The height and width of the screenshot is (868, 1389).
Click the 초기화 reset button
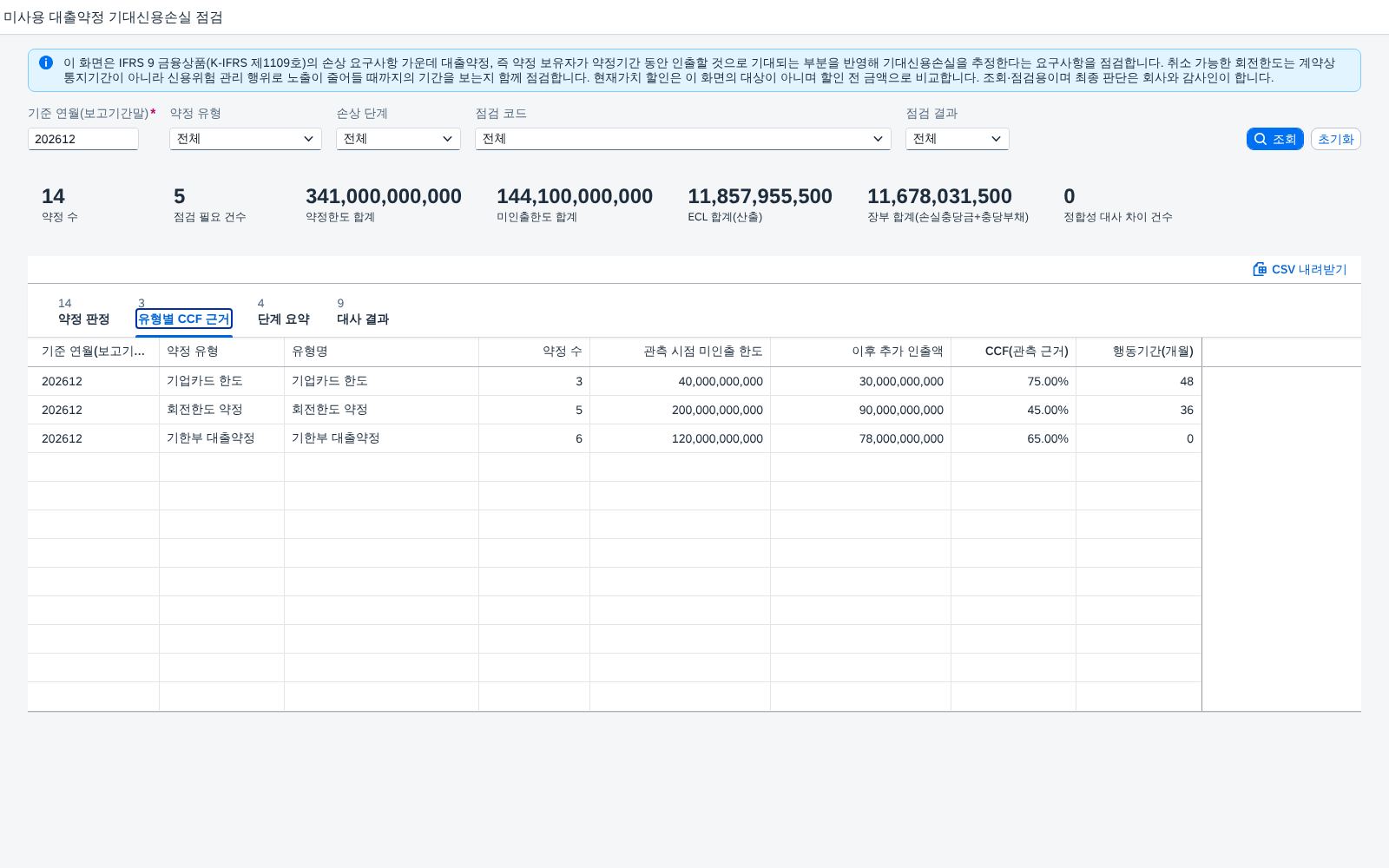[1335, 139]
